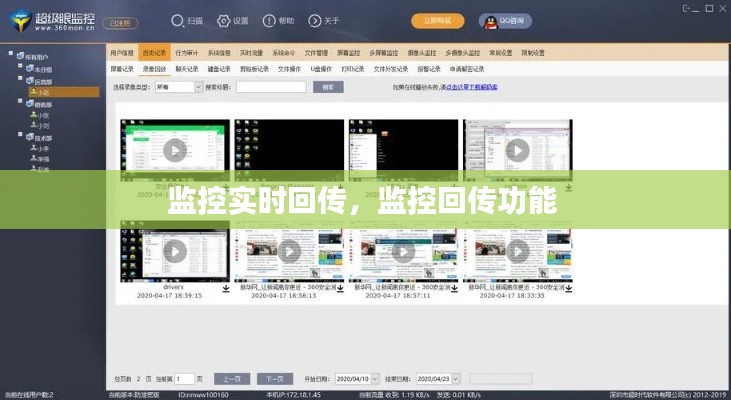Image resolution: width=731 pixels, height=400 pixels.
Task: Click the 帮助 help icon
Action: click(x=270, y=20)
